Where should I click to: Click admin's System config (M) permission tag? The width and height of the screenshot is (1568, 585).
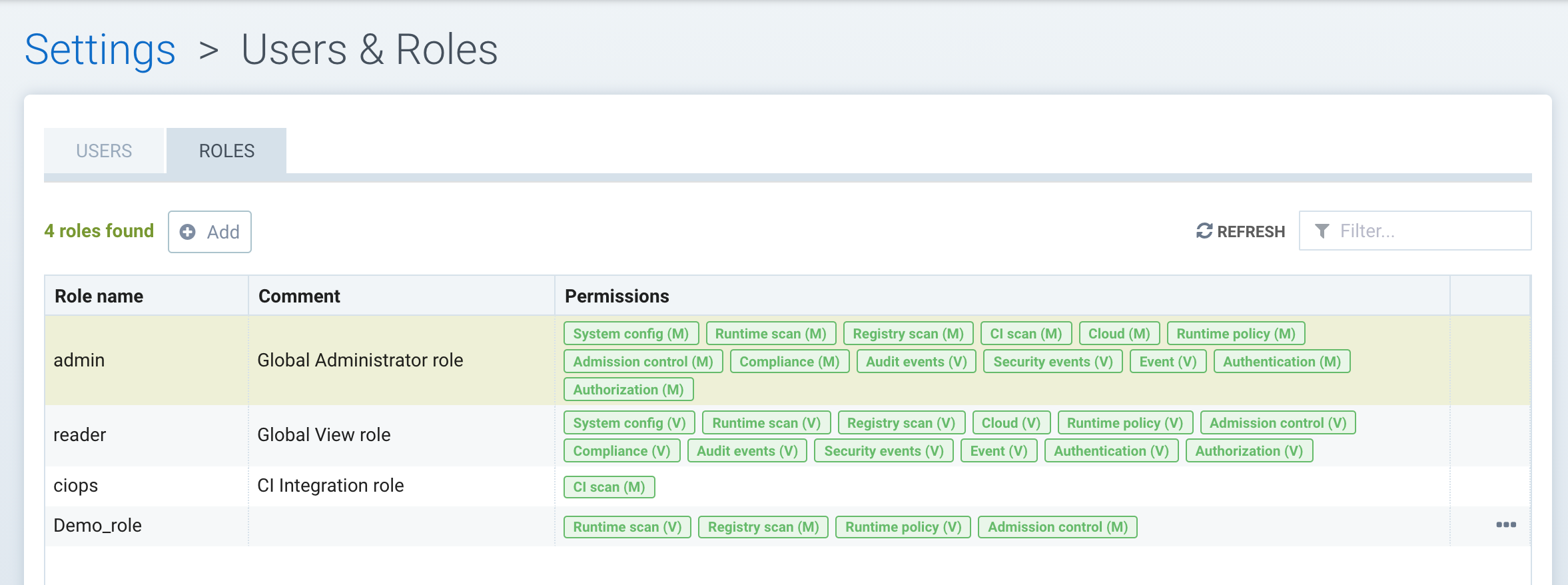(x=631, y=334)
